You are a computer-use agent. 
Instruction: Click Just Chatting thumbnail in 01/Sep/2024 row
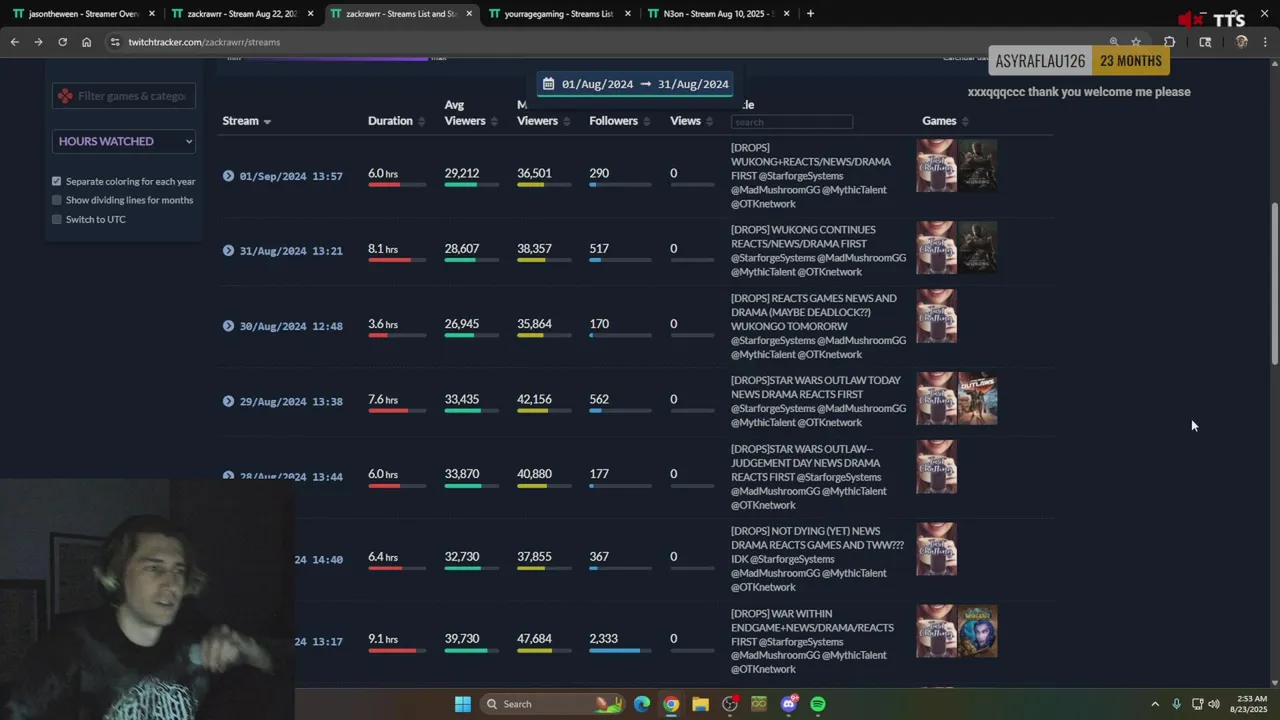[937, 165]
